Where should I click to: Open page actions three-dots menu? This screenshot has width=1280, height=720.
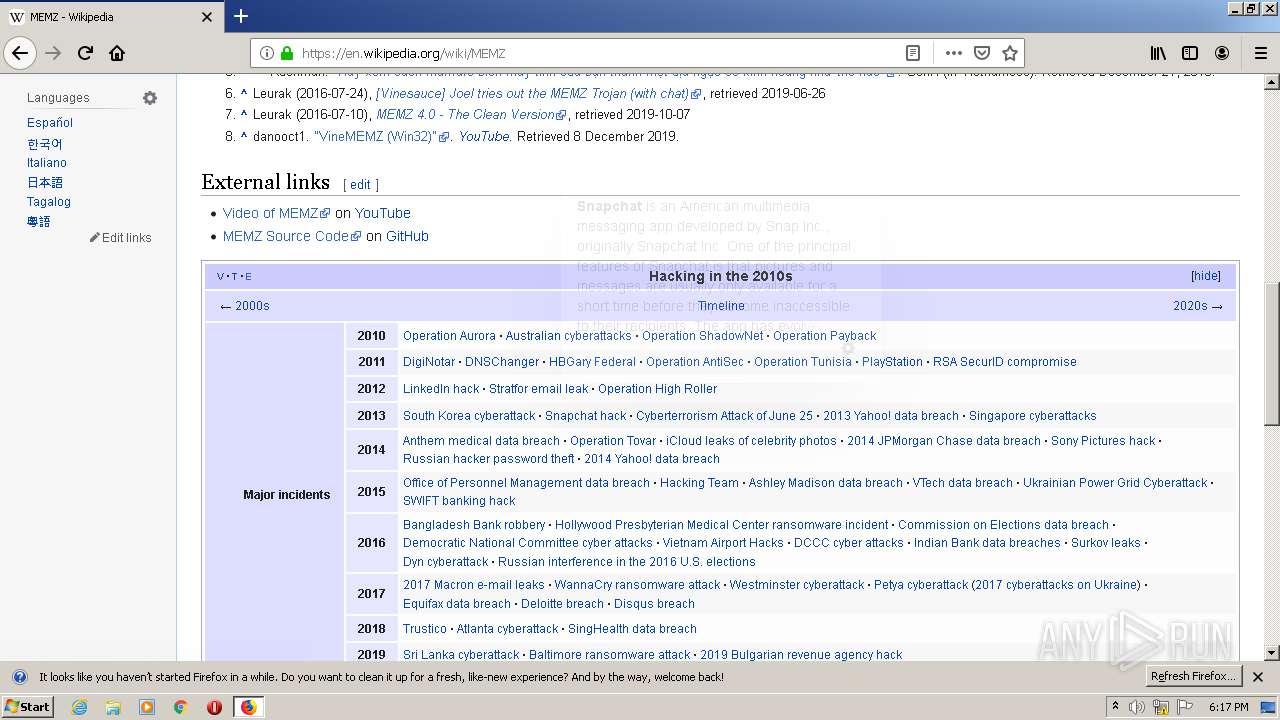(953, 53)
